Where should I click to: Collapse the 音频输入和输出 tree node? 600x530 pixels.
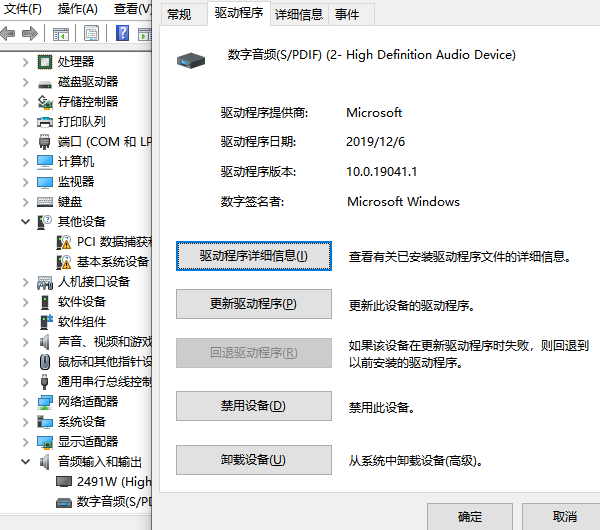coord(25,462)
